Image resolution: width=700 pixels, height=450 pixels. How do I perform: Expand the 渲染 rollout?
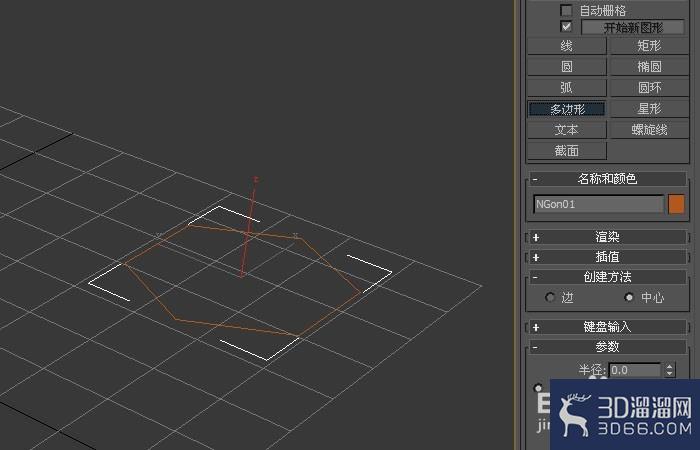[x=608, y=237]
